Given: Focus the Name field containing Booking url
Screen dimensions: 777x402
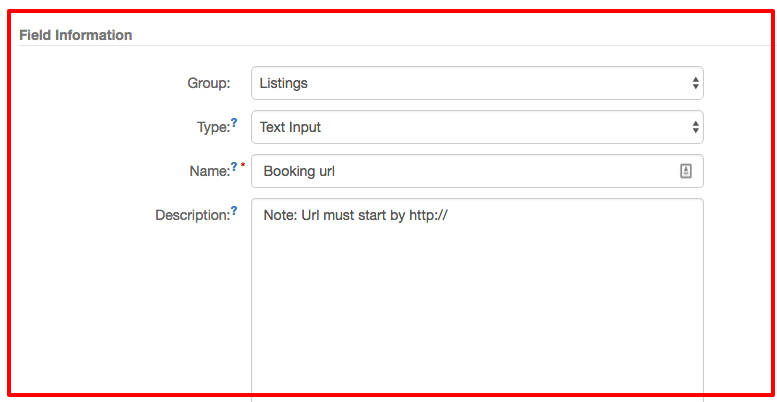Looking at the screenshot, I should click(x=460, y=171).
